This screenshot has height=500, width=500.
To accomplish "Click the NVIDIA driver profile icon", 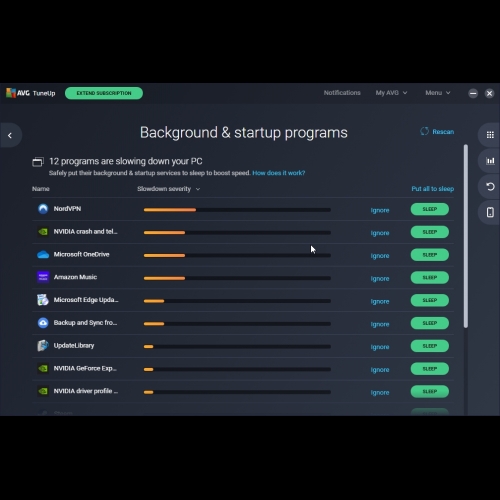I will point(43,391).
